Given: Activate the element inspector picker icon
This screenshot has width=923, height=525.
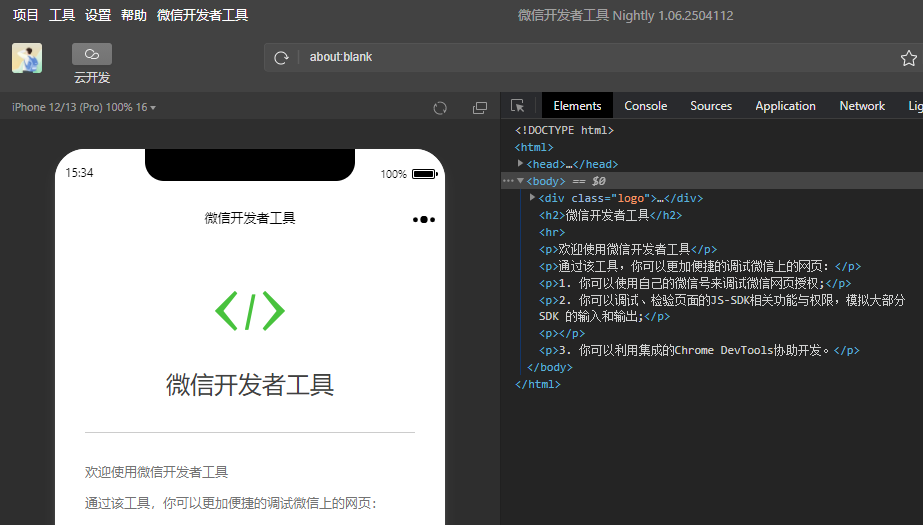Looking at the screenshot, I should point(517,106).
